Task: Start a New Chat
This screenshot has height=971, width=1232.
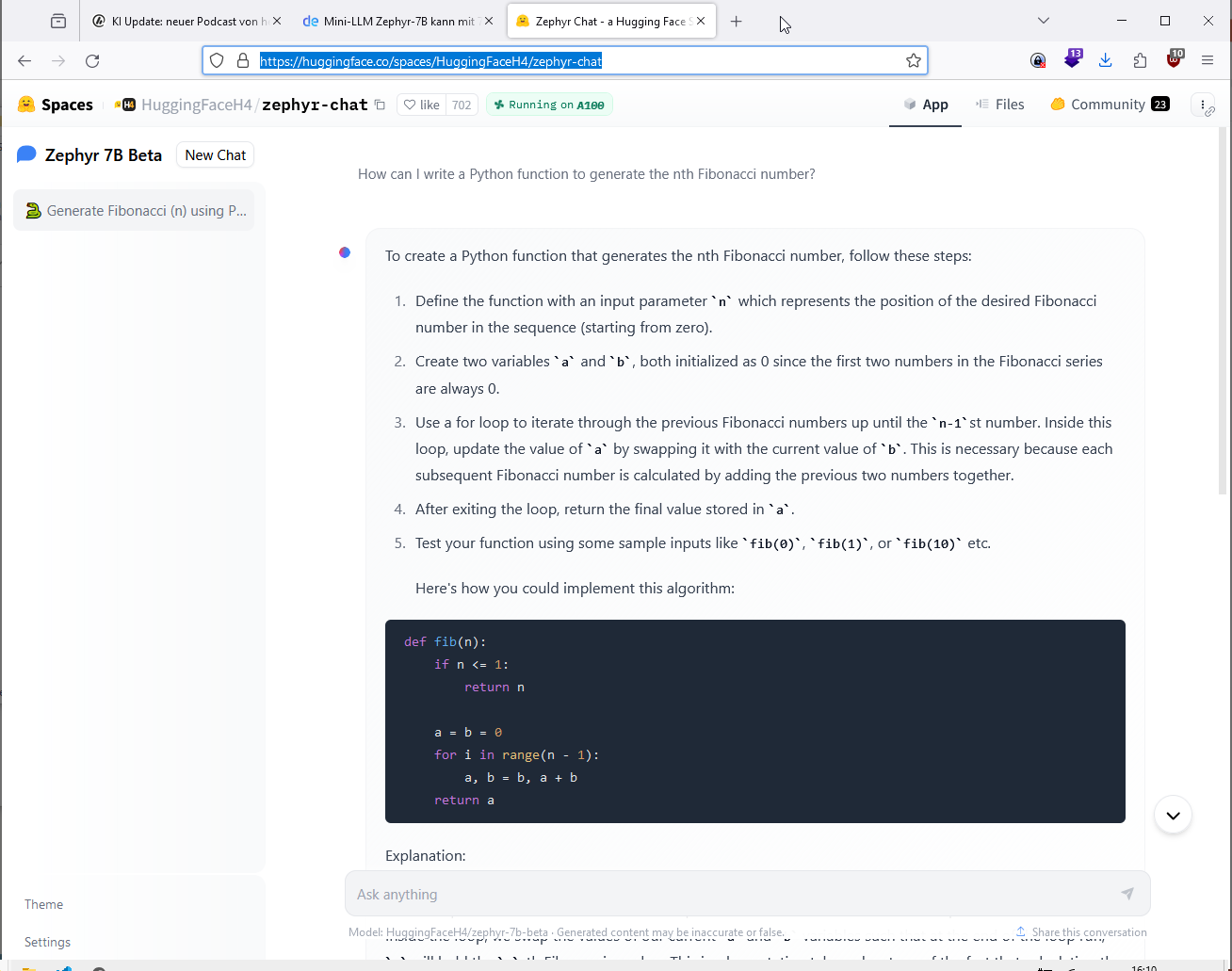Action: pos(215,154)
